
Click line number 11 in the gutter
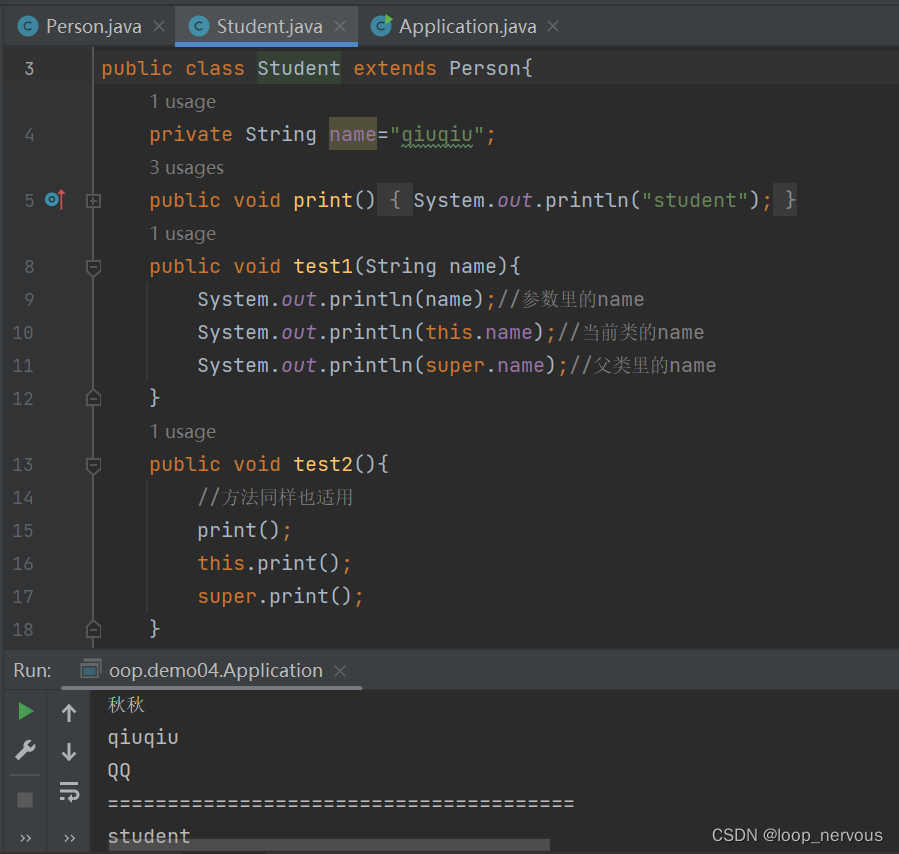[23, 366]
